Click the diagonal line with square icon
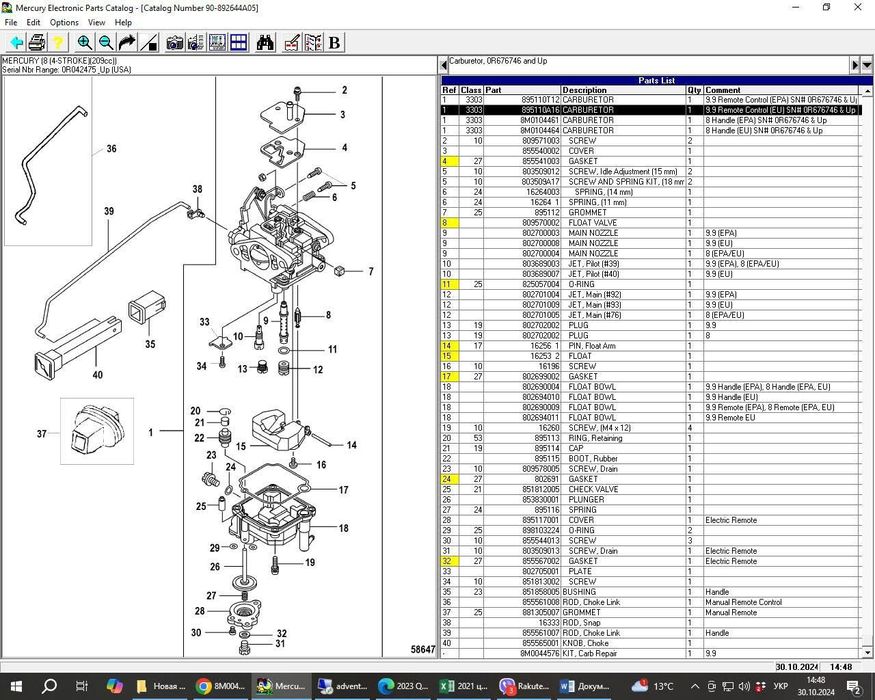Image resolution: width=875 pixels, height=700 pixels. (148, 42)
